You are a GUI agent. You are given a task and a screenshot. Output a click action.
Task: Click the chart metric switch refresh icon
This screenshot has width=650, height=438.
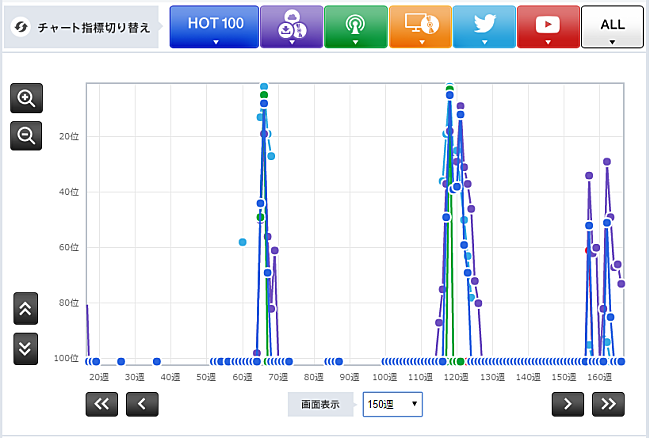point(19,27)
